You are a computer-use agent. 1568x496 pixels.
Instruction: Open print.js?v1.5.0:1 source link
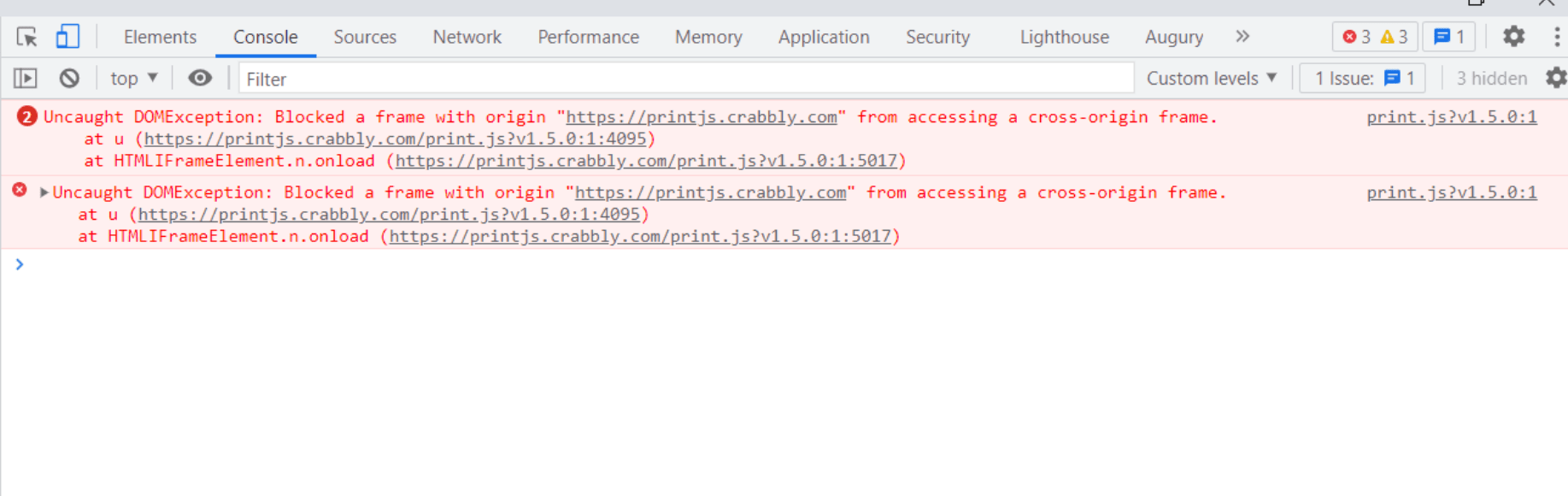click(x=1451, y=117)
